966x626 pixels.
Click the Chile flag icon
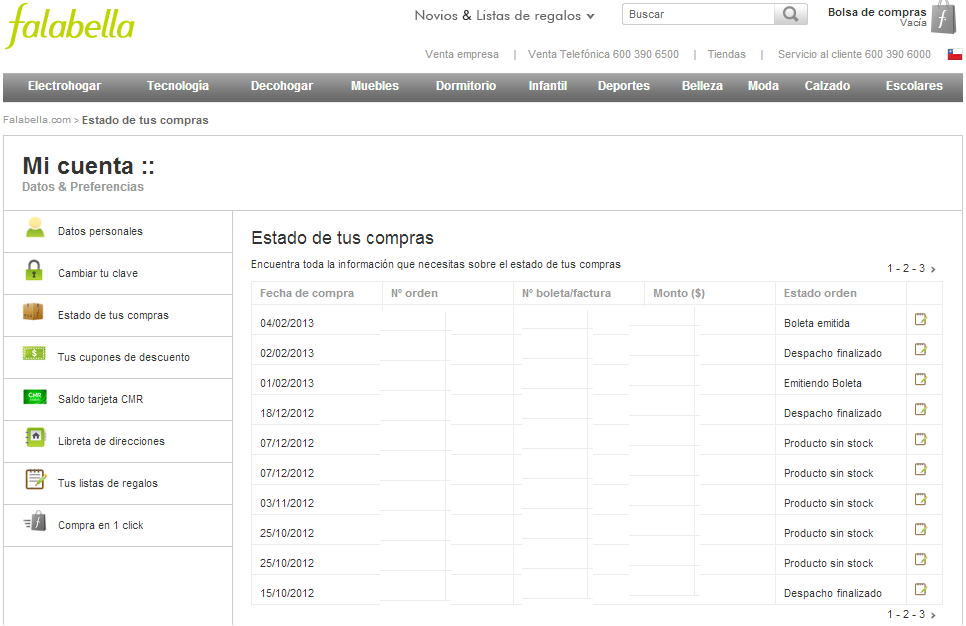pos(954,54)
